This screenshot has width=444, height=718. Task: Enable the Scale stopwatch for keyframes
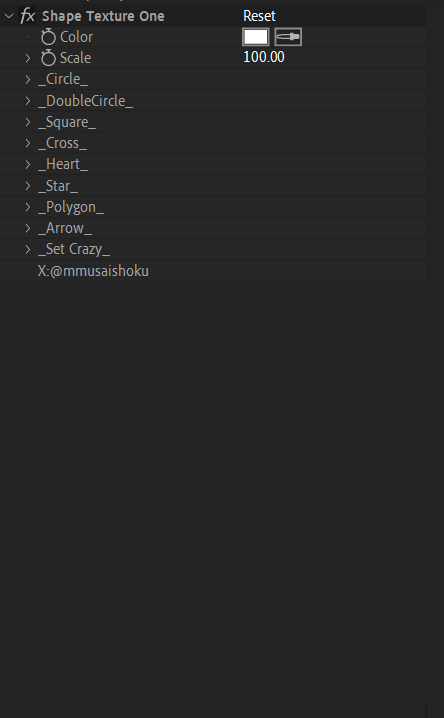point(48,58)
